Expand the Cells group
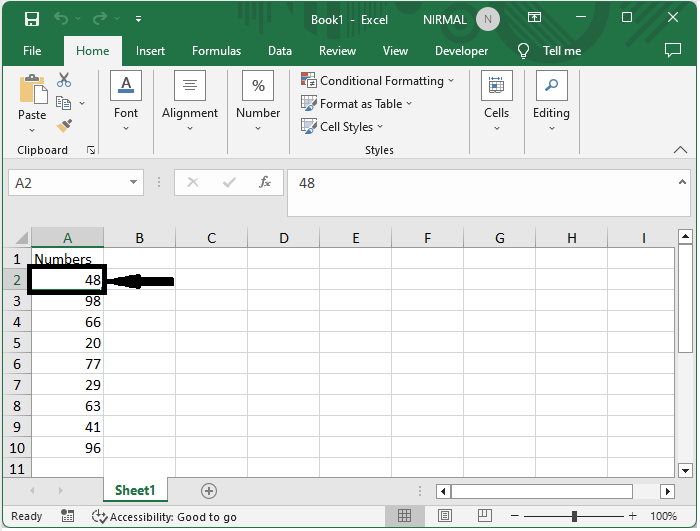Screen dimensions: 700x531 [x=496, y=101]
